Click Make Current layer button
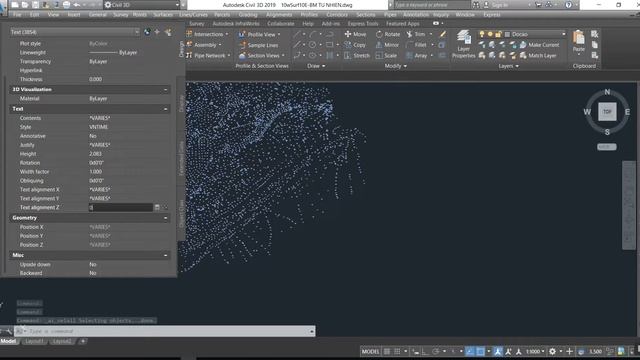 pyautogui.click(x=539, y=45)
